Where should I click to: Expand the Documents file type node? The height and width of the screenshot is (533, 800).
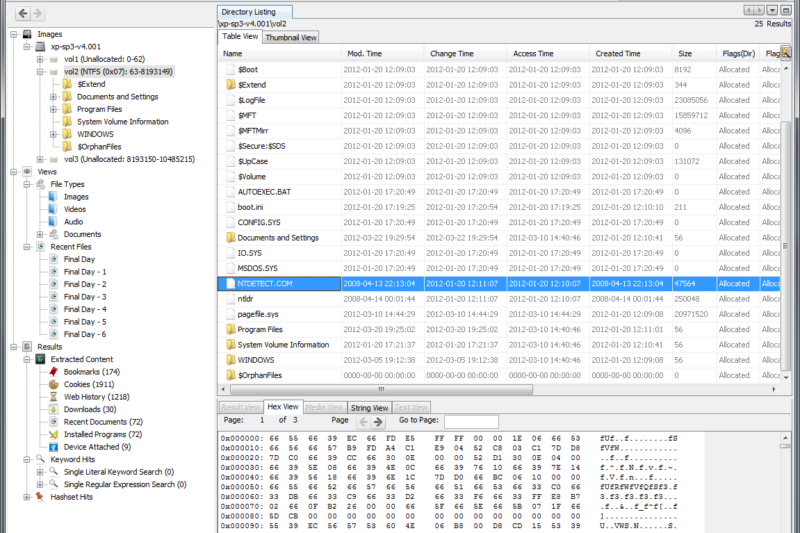[40, 234]
